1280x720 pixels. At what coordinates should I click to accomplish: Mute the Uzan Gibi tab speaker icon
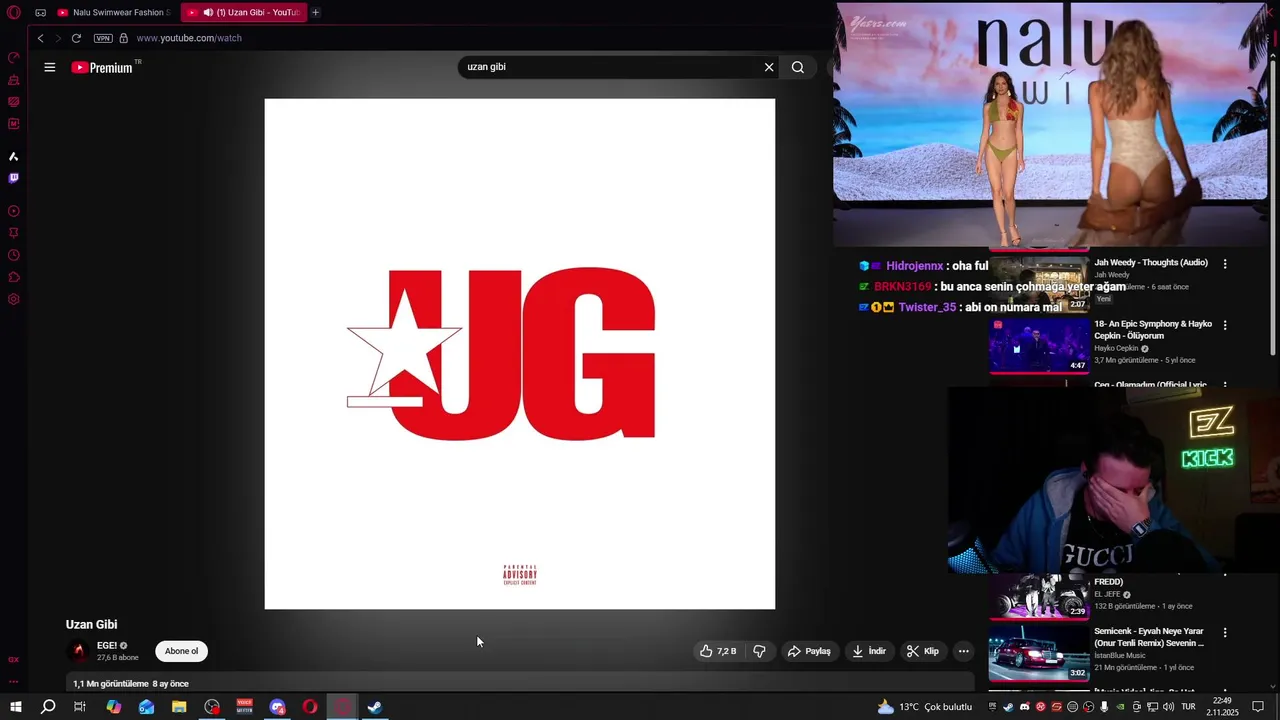(x=208, y=13)
